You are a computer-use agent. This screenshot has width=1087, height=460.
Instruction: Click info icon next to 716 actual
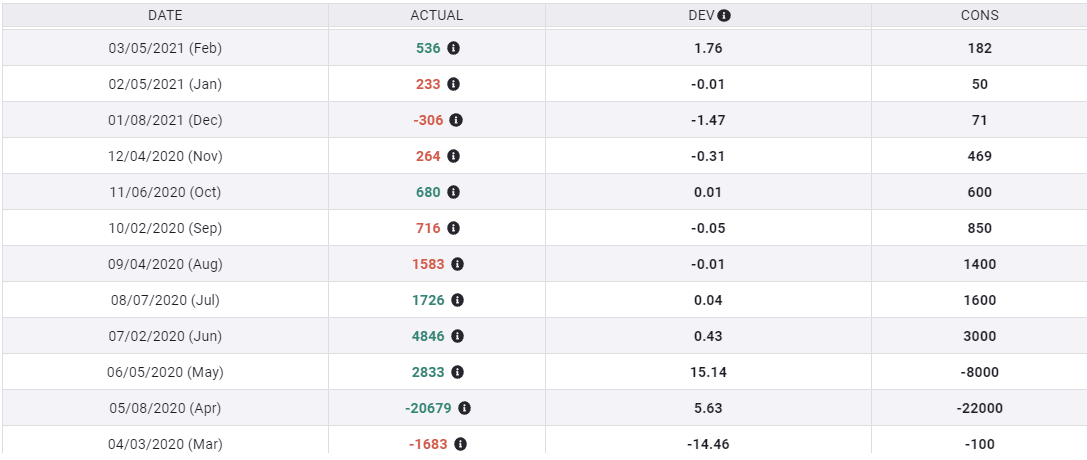point(453,228)
